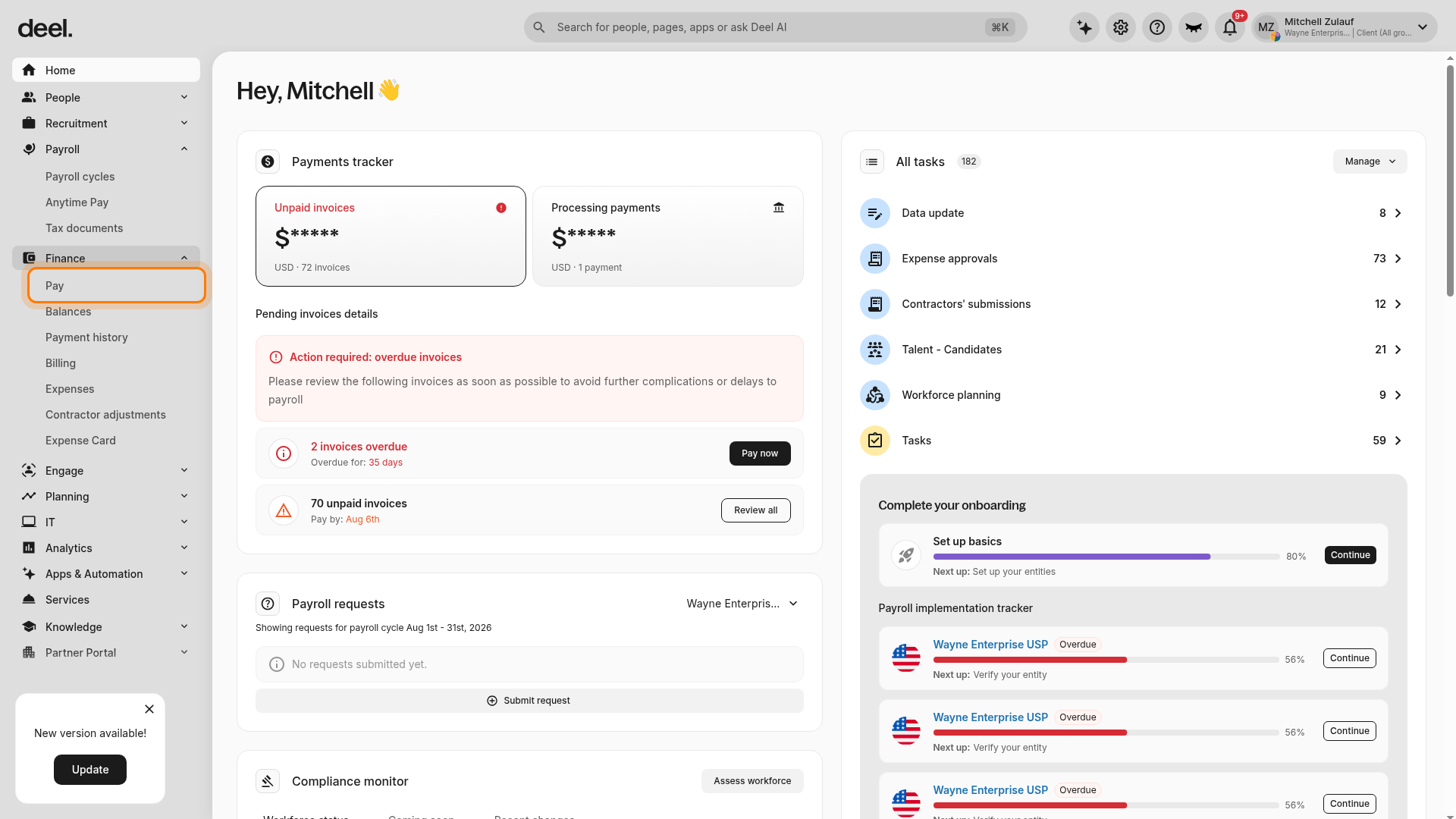
Task: Click the Processing payments bank icon
Action: click(x=779, y=208)
